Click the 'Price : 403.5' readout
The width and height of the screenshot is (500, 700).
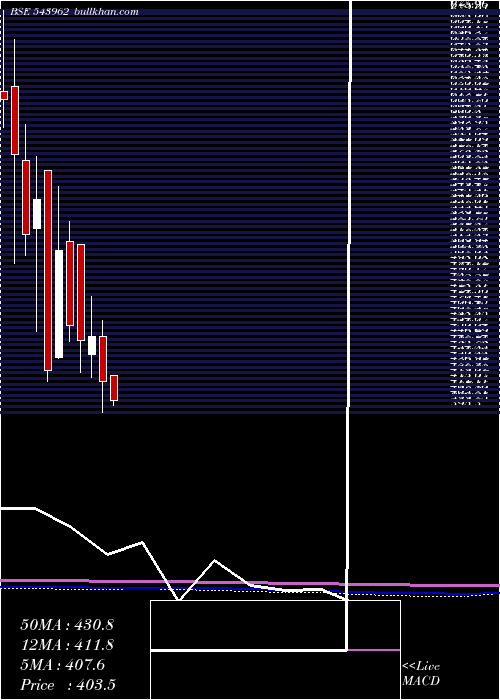tap(69, 685)
